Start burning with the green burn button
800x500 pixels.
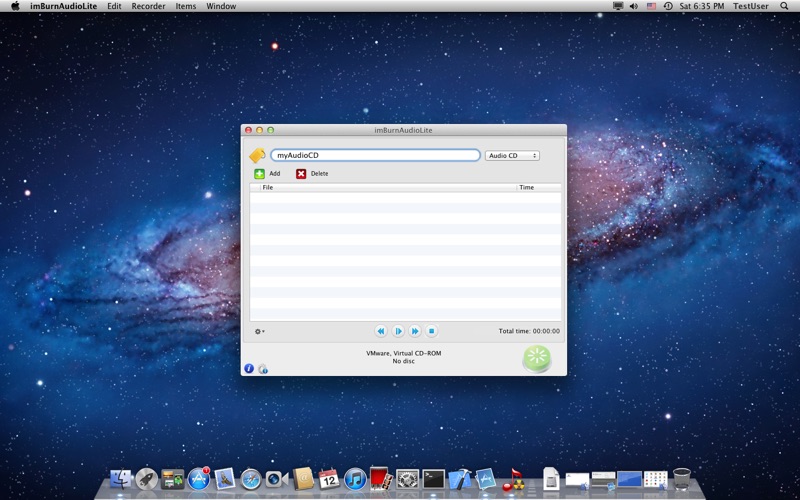(x=537, y=359)
